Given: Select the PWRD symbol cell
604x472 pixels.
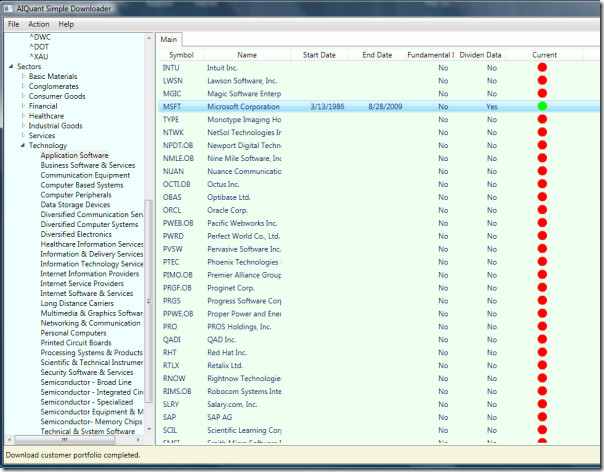Looking at the screenshot, I should point(173,236).
